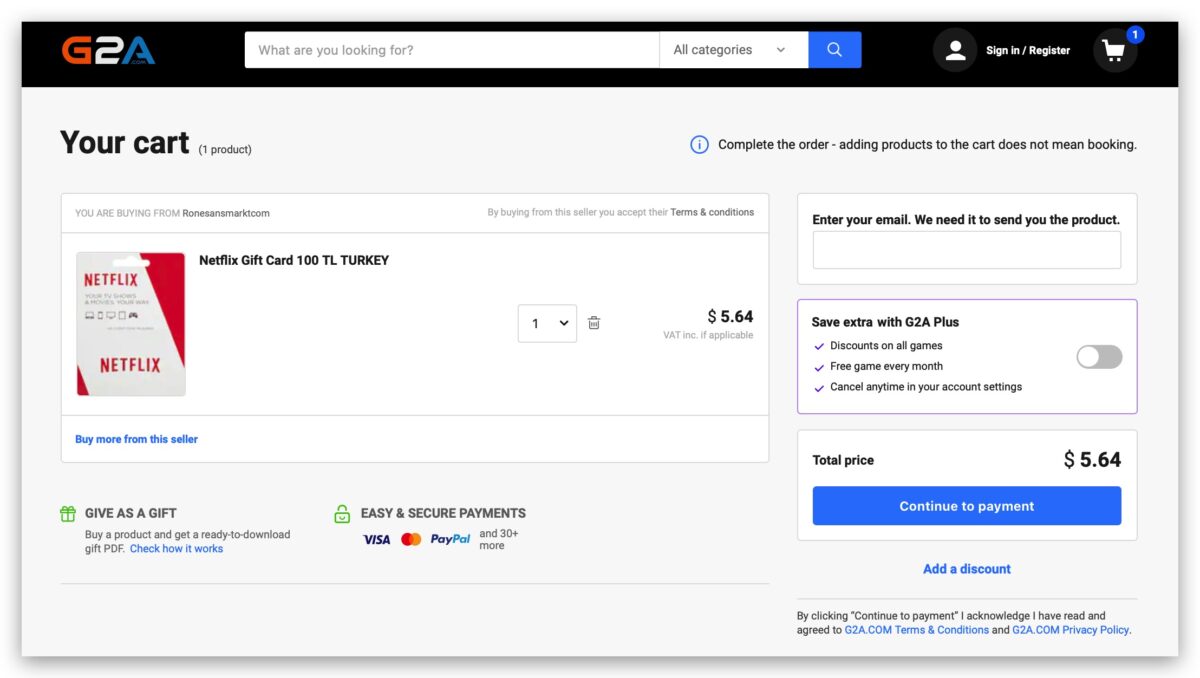Click Check how it works link
Image resolution: width=1200 pixels, height=678 pixels.
176,549
